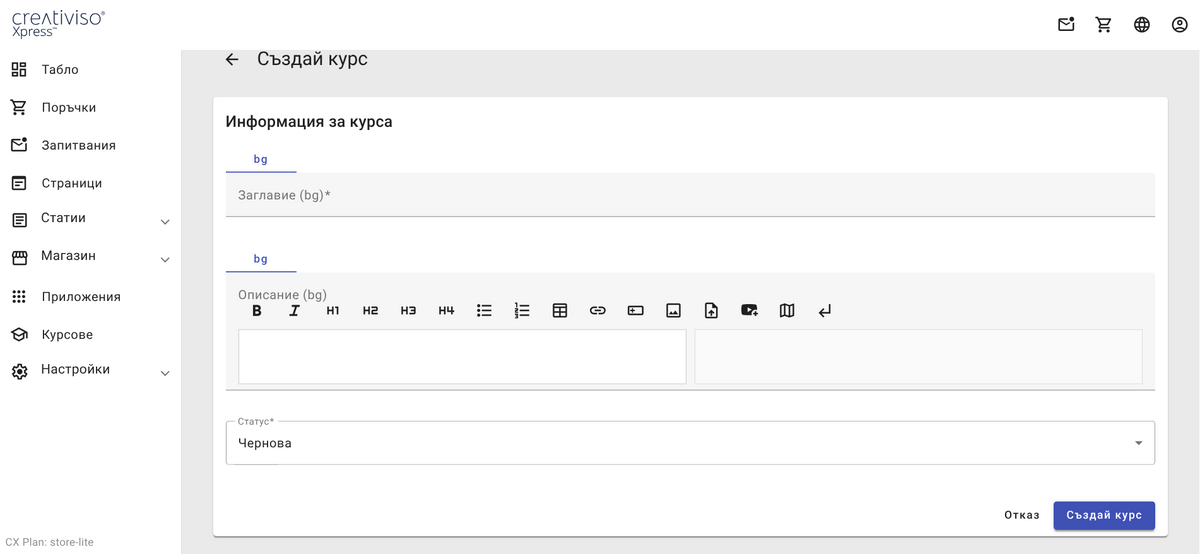Click the upload file icon
Screen dimensions: 1200x554
(x=711, y=311)
